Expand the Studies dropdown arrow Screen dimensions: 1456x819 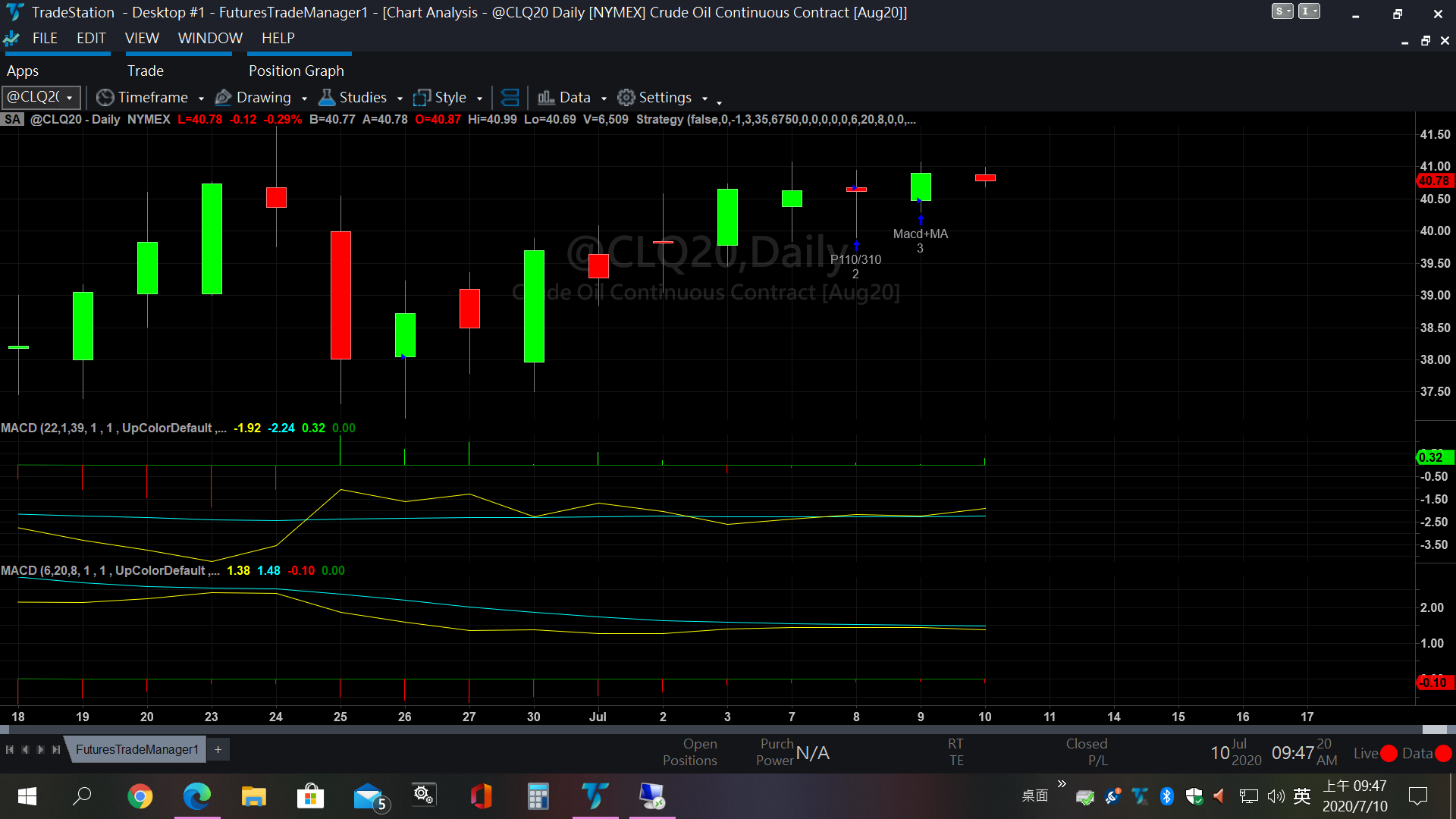400,99
